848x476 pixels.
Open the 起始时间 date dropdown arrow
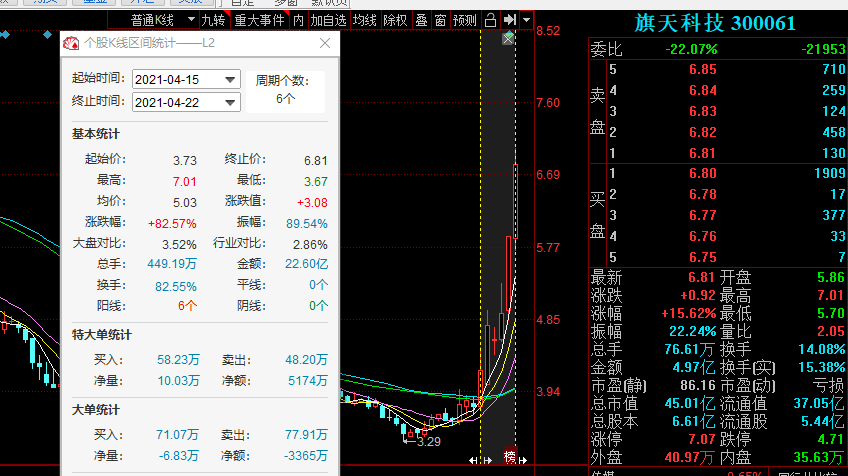230,80
